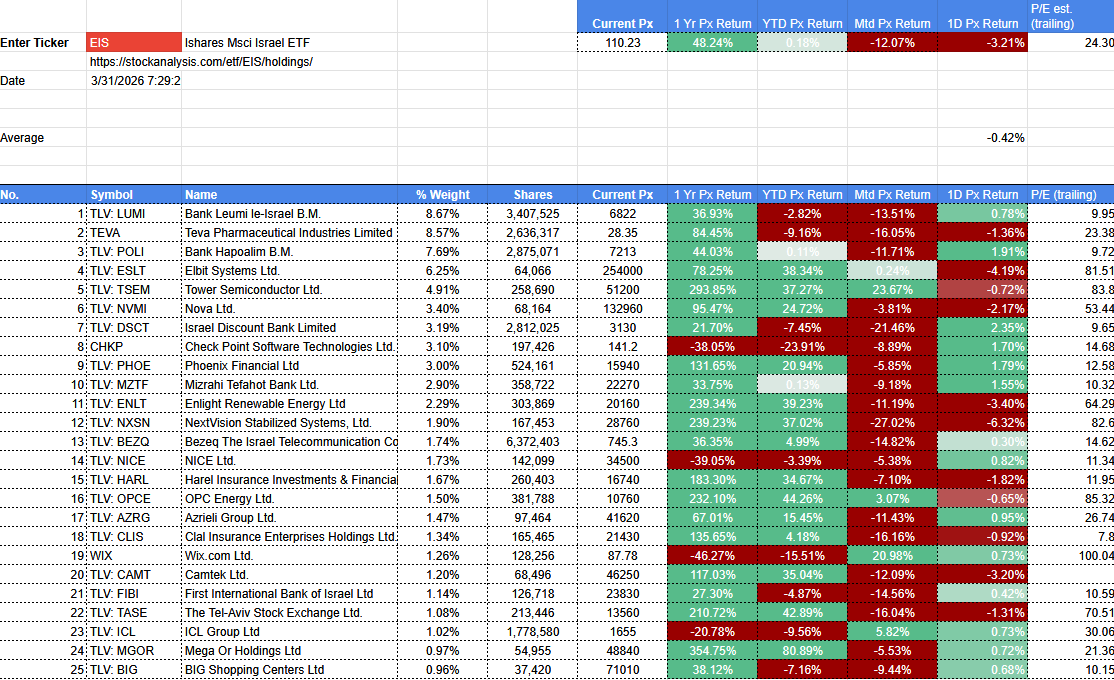The height and width of the screenshot is (680, 1114).
Task: Click the ETF 1 Yr return cell 48.24%
Action: (712, 43)
